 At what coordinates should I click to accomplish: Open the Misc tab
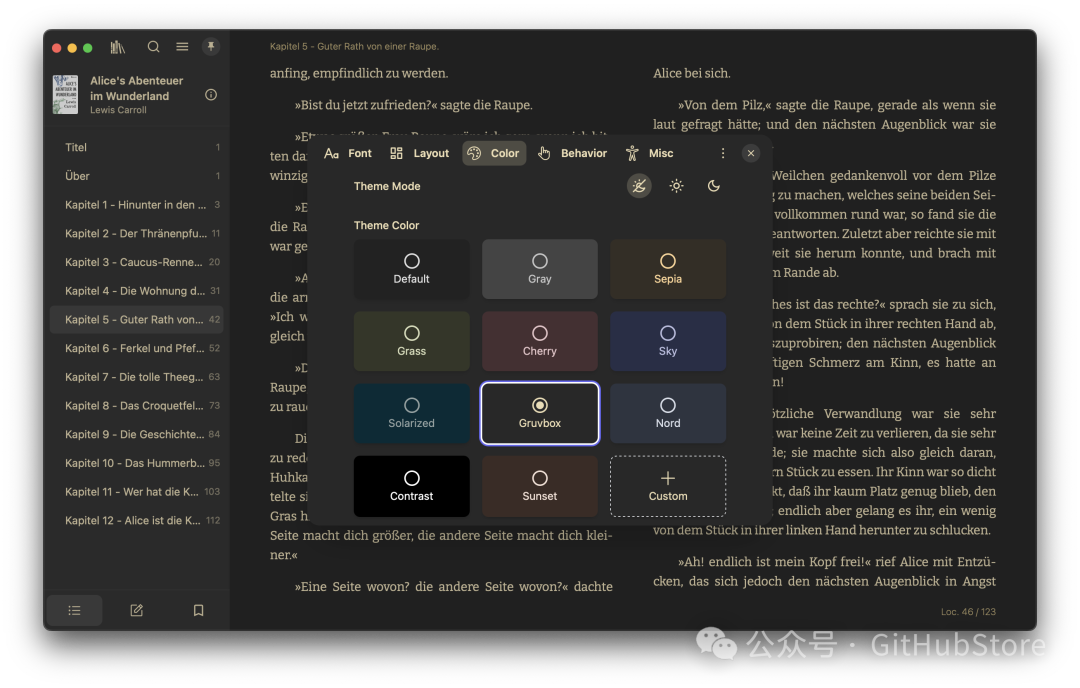(x=650, y=154)
